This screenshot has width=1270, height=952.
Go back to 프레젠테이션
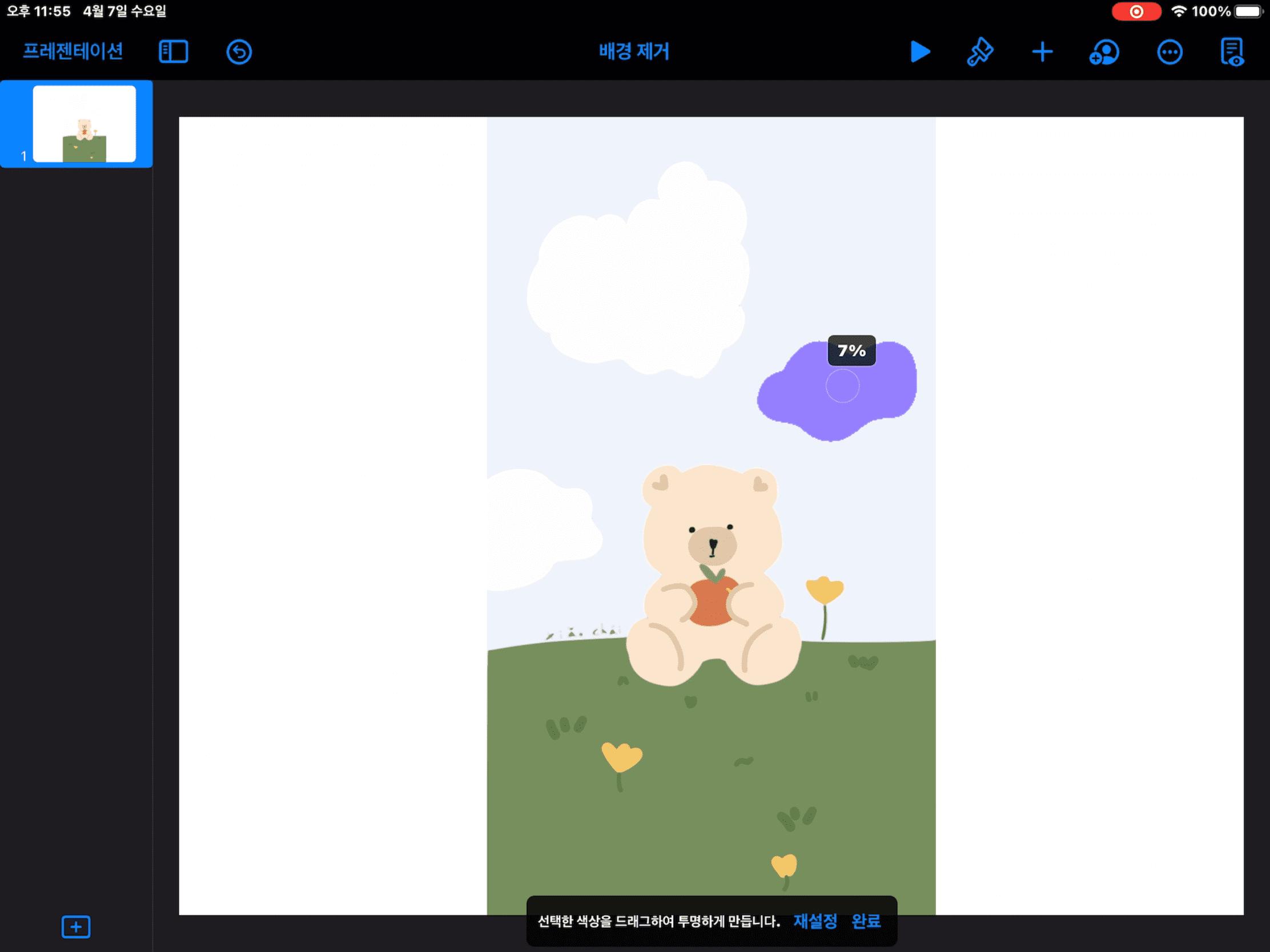(x=73, y=51)
